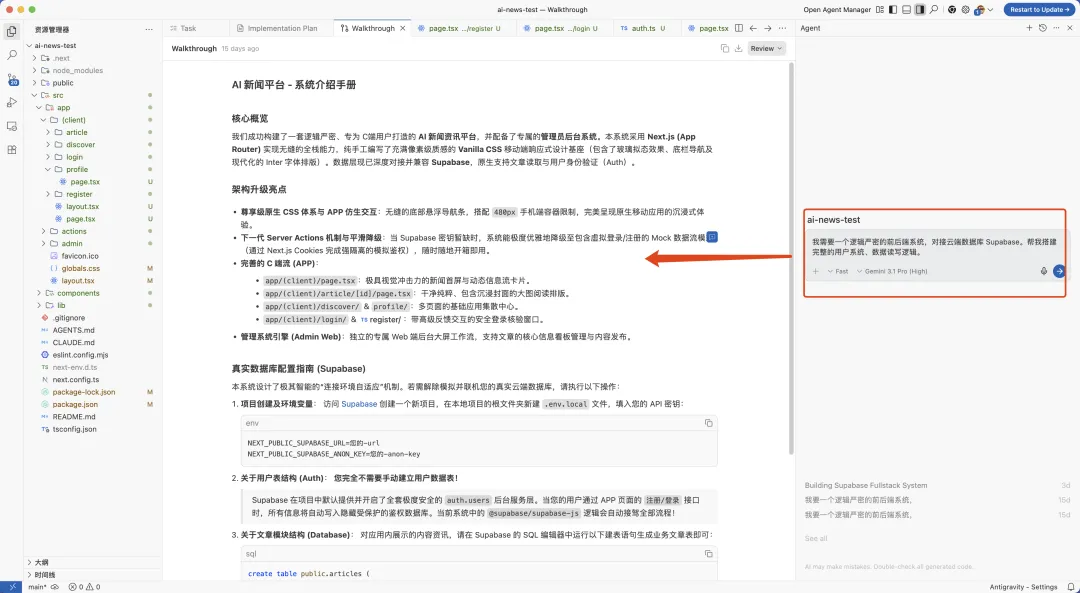This screenshot has width=1080, height=593.
Task: Toggle the bottom panel visibility
Action: click(906, 10)
